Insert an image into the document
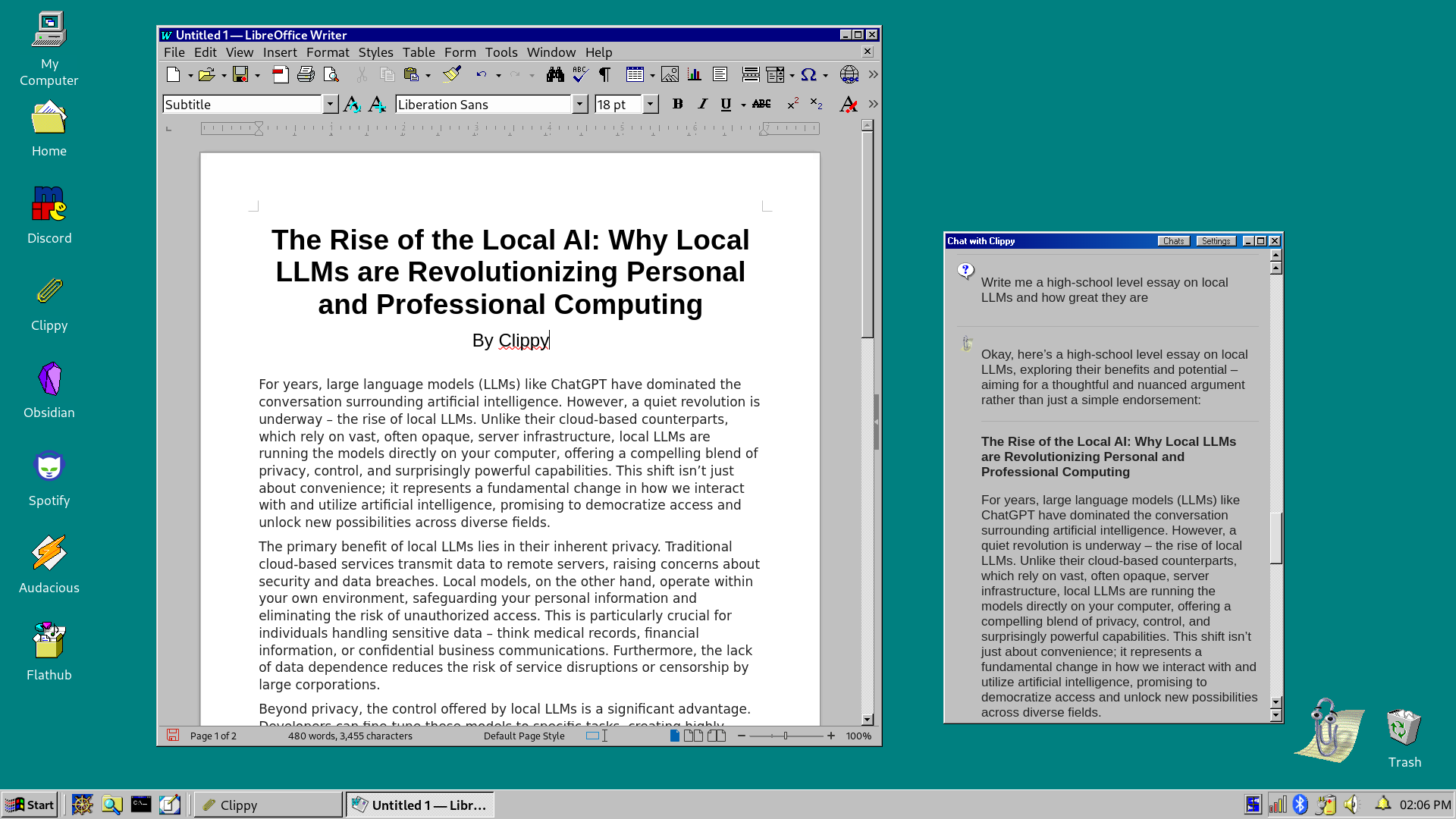 670,74
